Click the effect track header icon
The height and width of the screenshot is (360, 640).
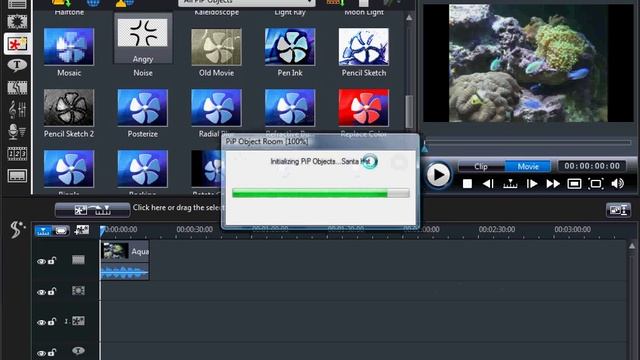[78, 291]
